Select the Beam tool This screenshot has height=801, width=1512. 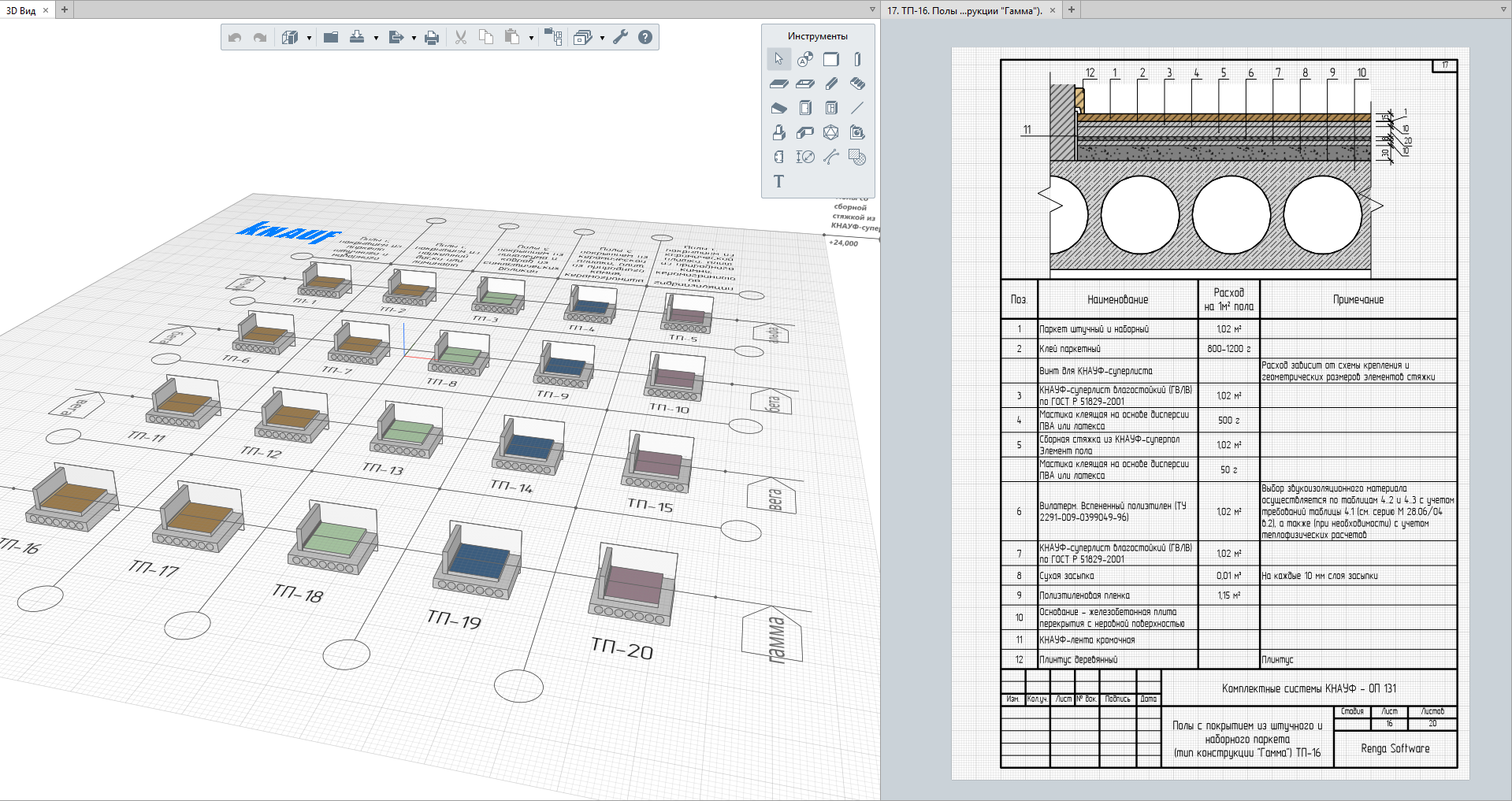(831, 83)
